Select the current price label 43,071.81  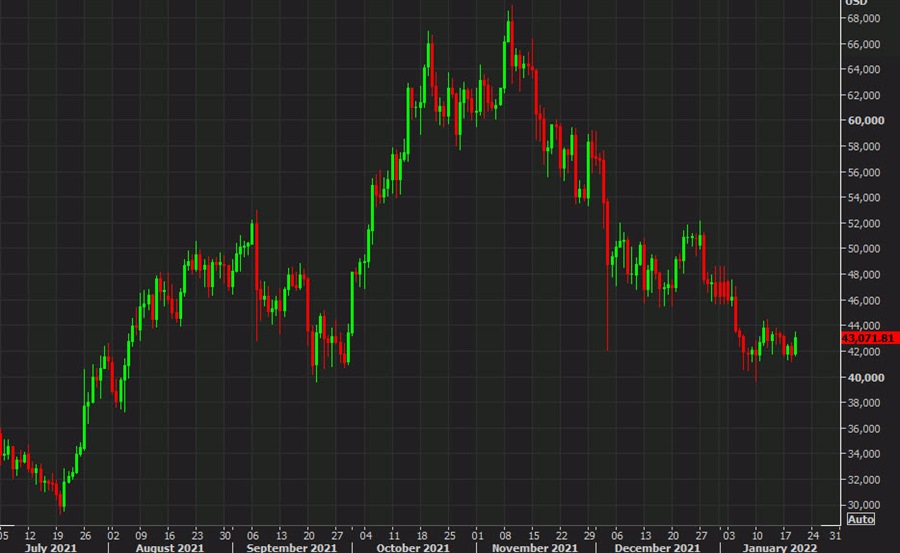click(871, 339)
